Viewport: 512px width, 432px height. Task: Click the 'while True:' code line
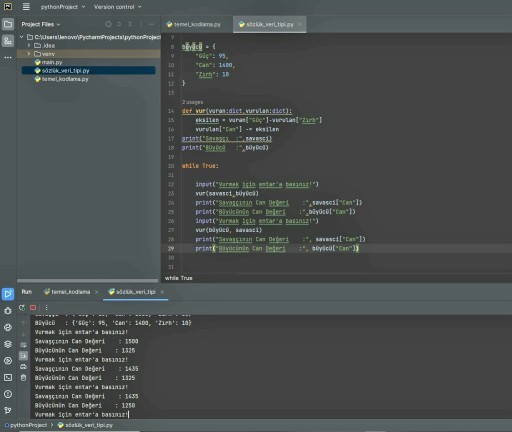point(200,166)
